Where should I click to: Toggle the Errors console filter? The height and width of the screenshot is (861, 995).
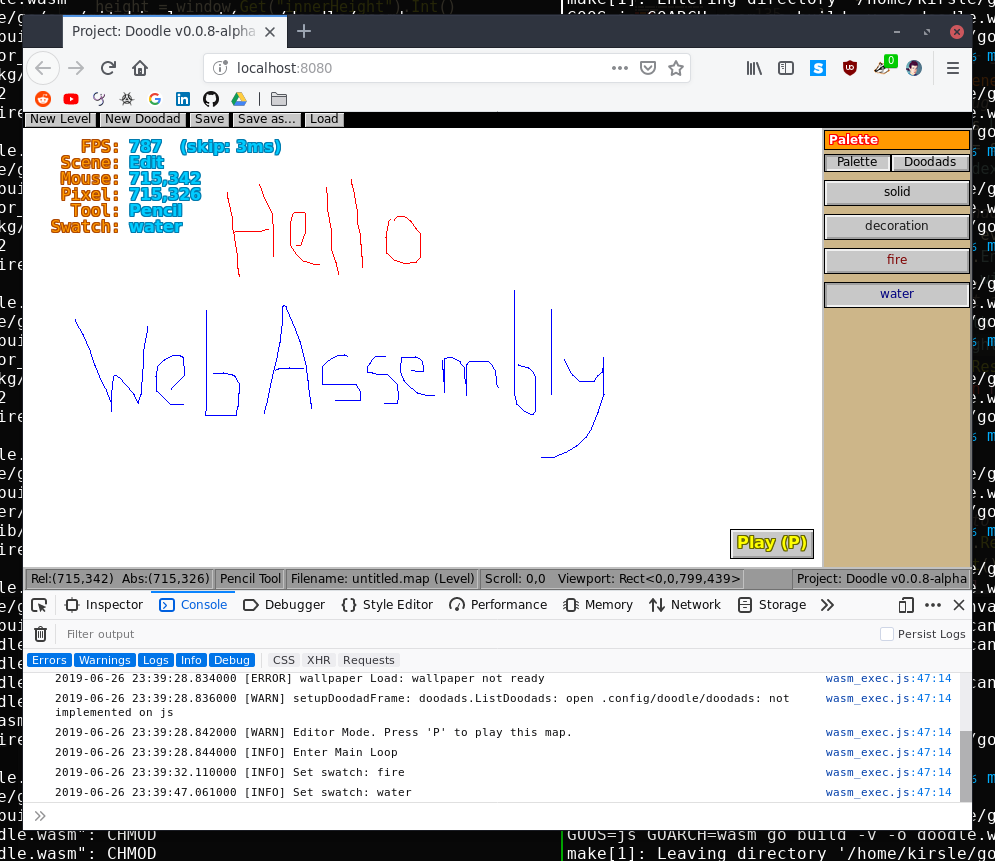(49, 660)
